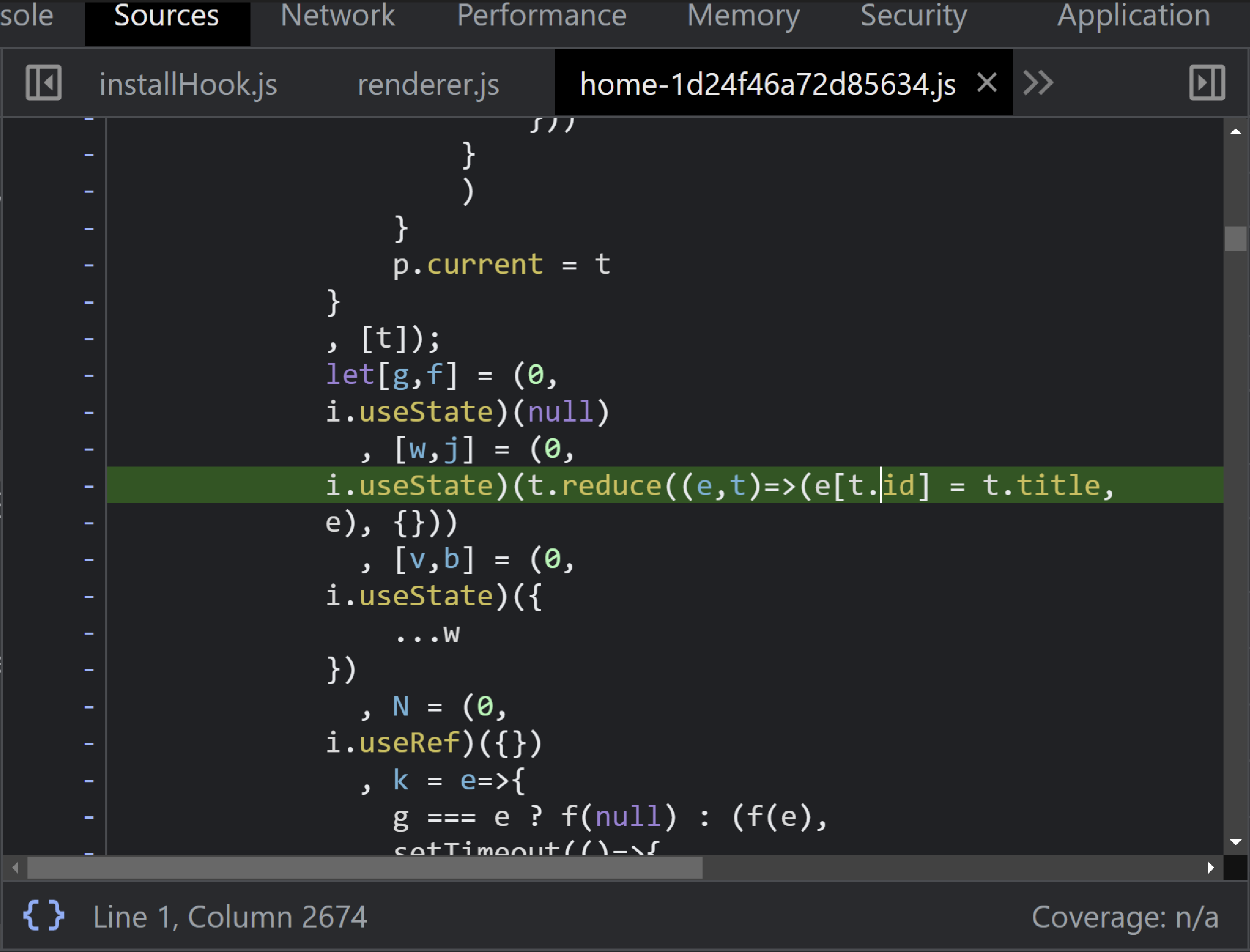This screenshot has width=1250, height=952.
Task: Close the home-1d24f46a72d85634.js tab
Action: (987, 83)
